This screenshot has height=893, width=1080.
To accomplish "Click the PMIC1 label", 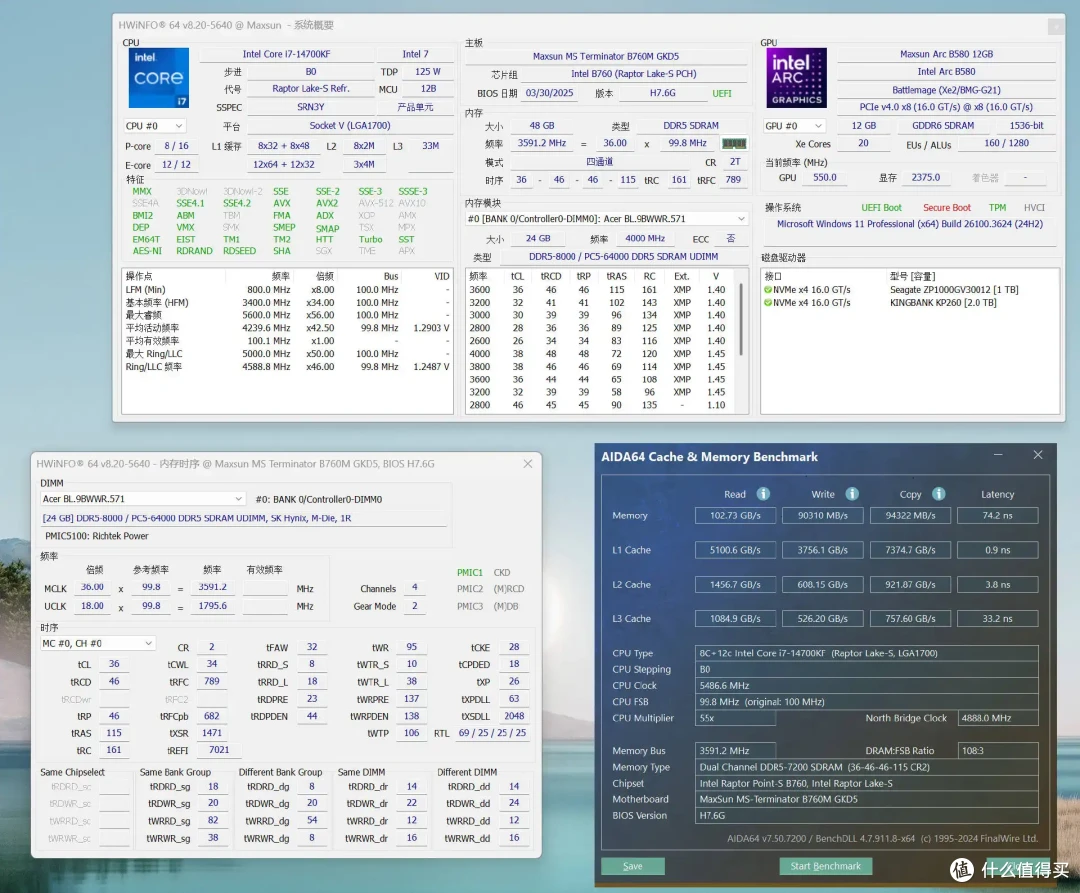I will point(470,573).
